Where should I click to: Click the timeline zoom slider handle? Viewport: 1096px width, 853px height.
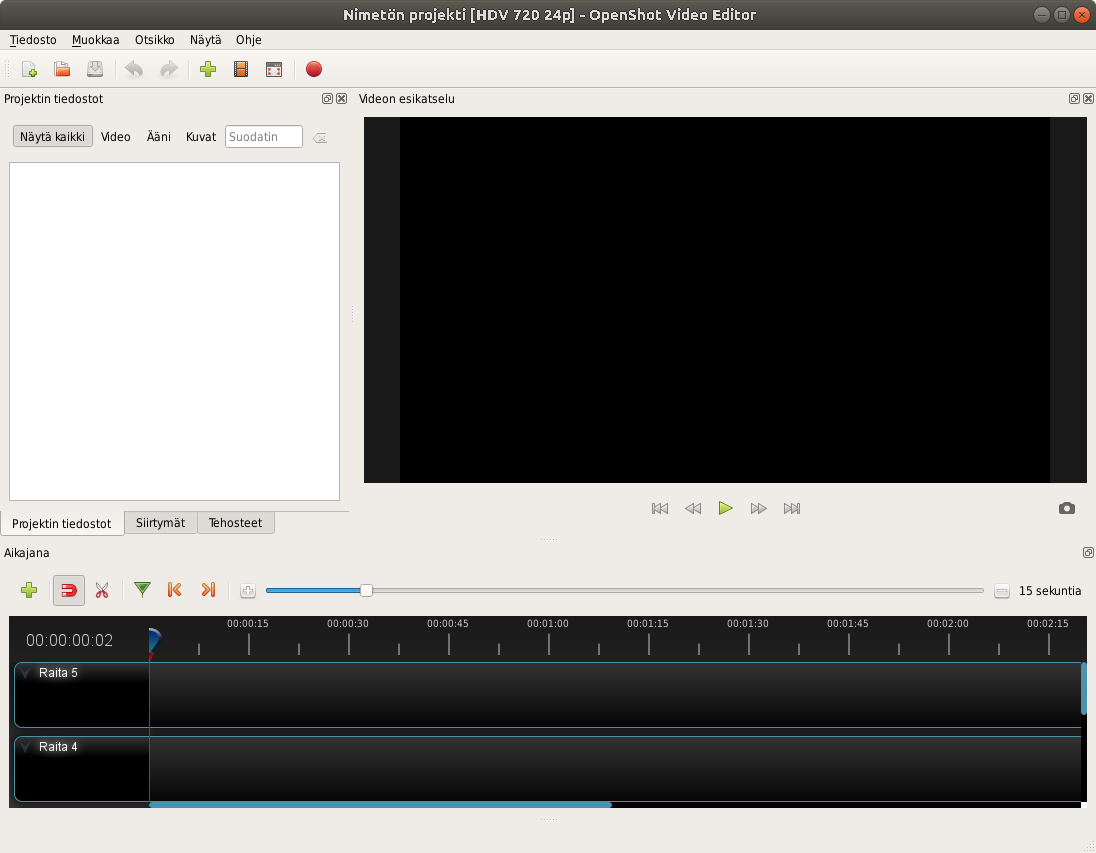[366, 591]
